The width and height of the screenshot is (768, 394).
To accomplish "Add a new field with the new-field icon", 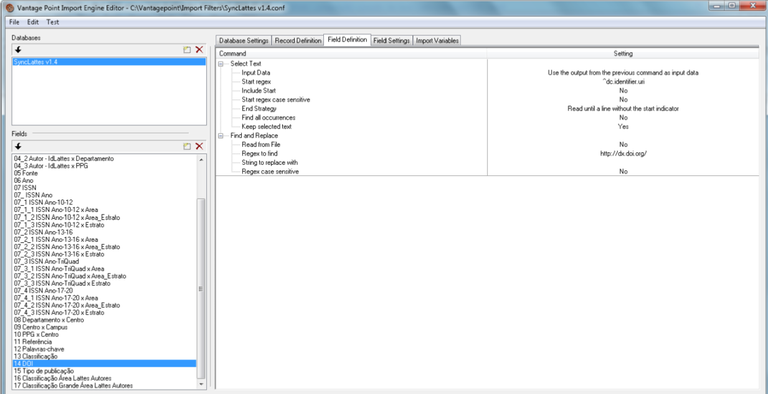I will pos(187,146).
